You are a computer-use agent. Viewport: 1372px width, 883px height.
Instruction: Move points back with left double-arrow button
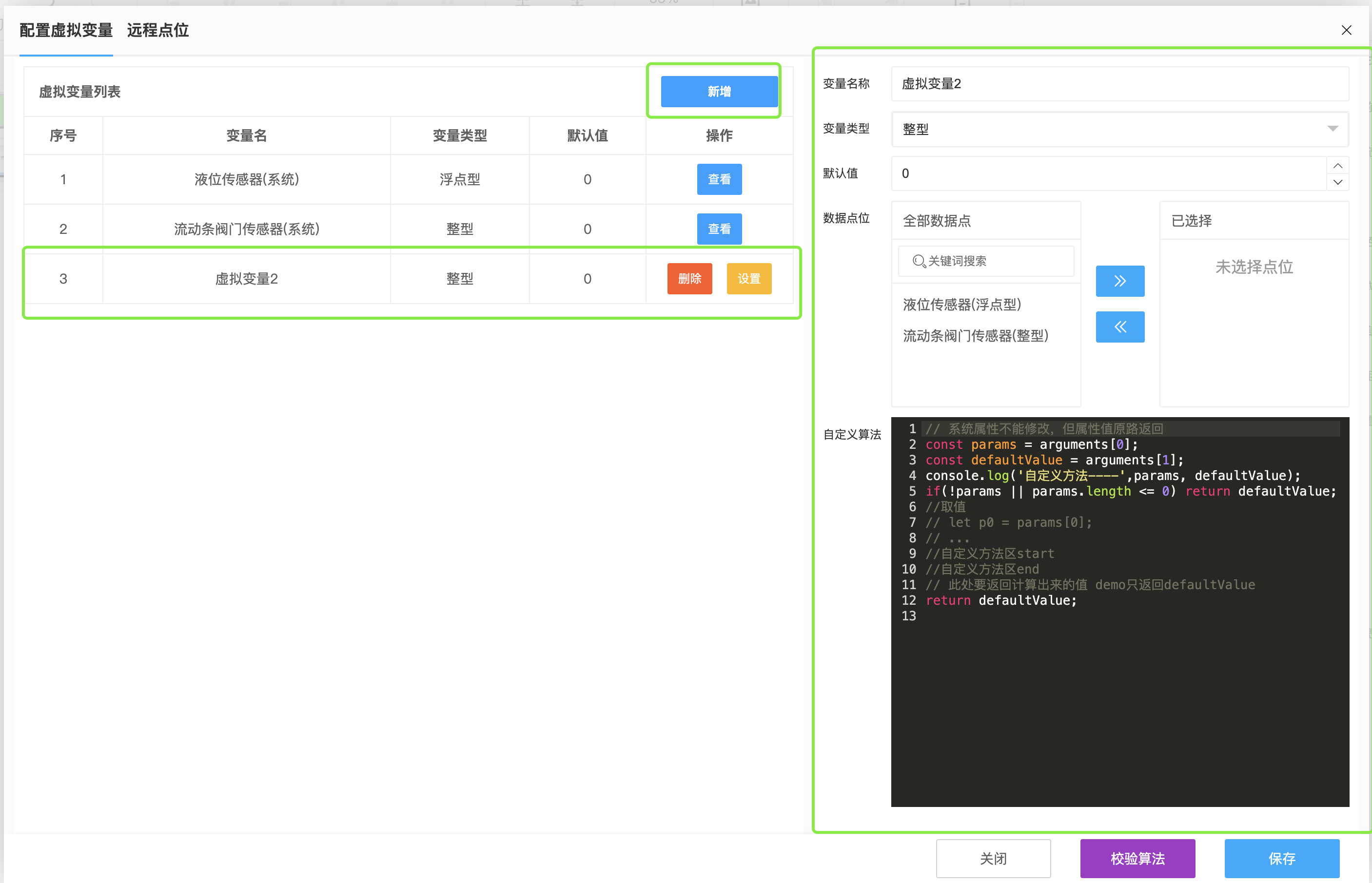[1119, 327]
